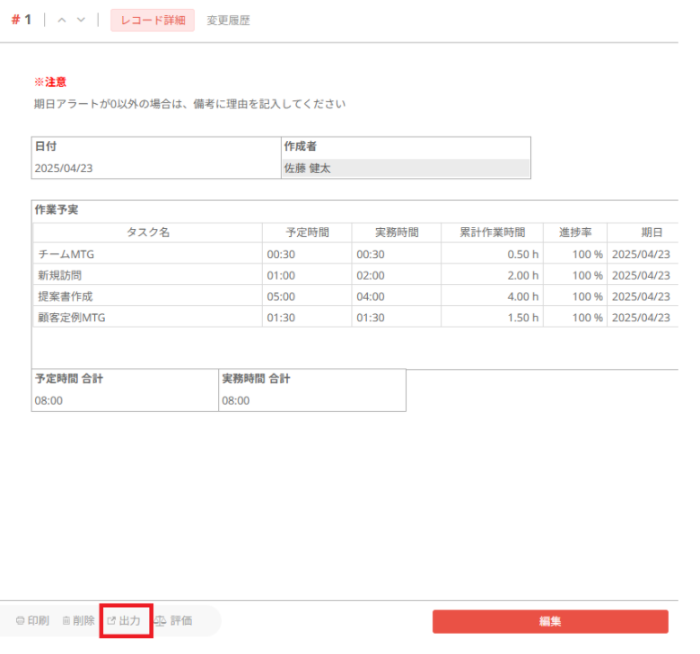Screen dimensions: 700x654
Task: Click the 進捗率 column header
Action: pos(575,232)
